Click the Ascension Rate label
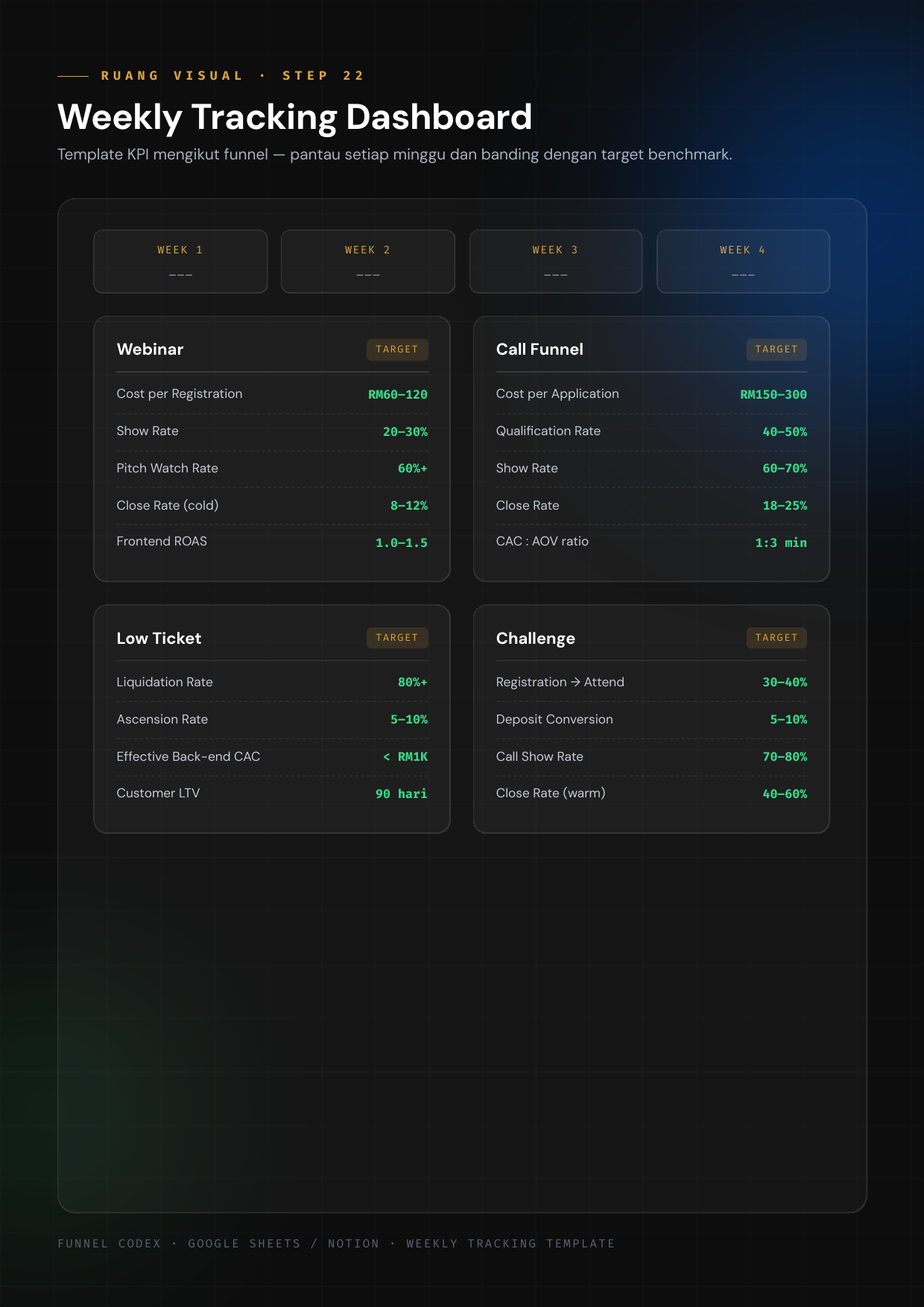 pos(162,719)
